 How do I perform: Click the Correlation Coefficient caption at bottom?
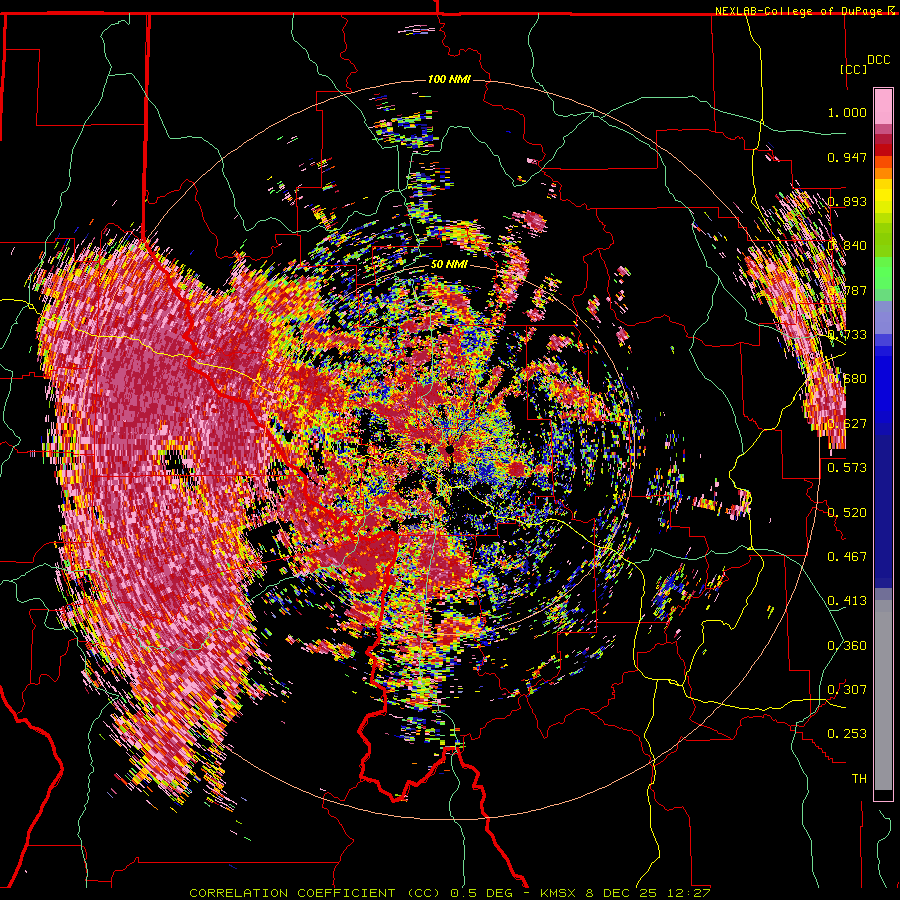[x=449, y=893]
